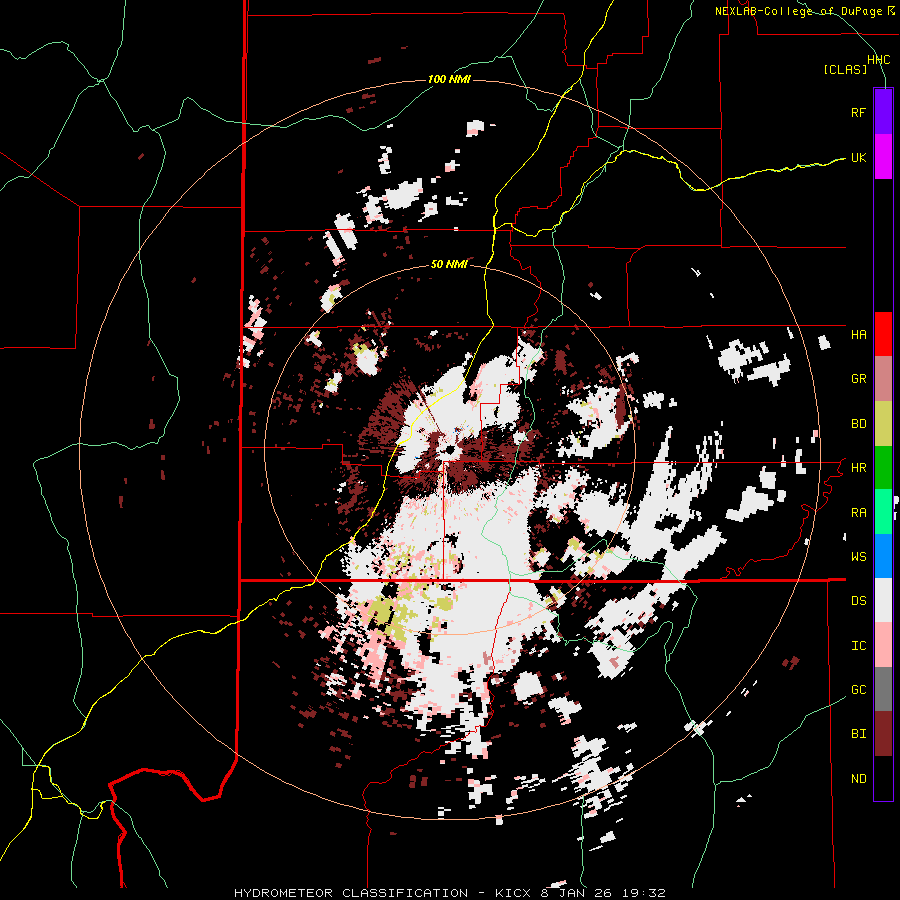Click the brown BI legend color swatch
Screen dimensions: 900x900
pyautogui.click(x=883, y=734)
